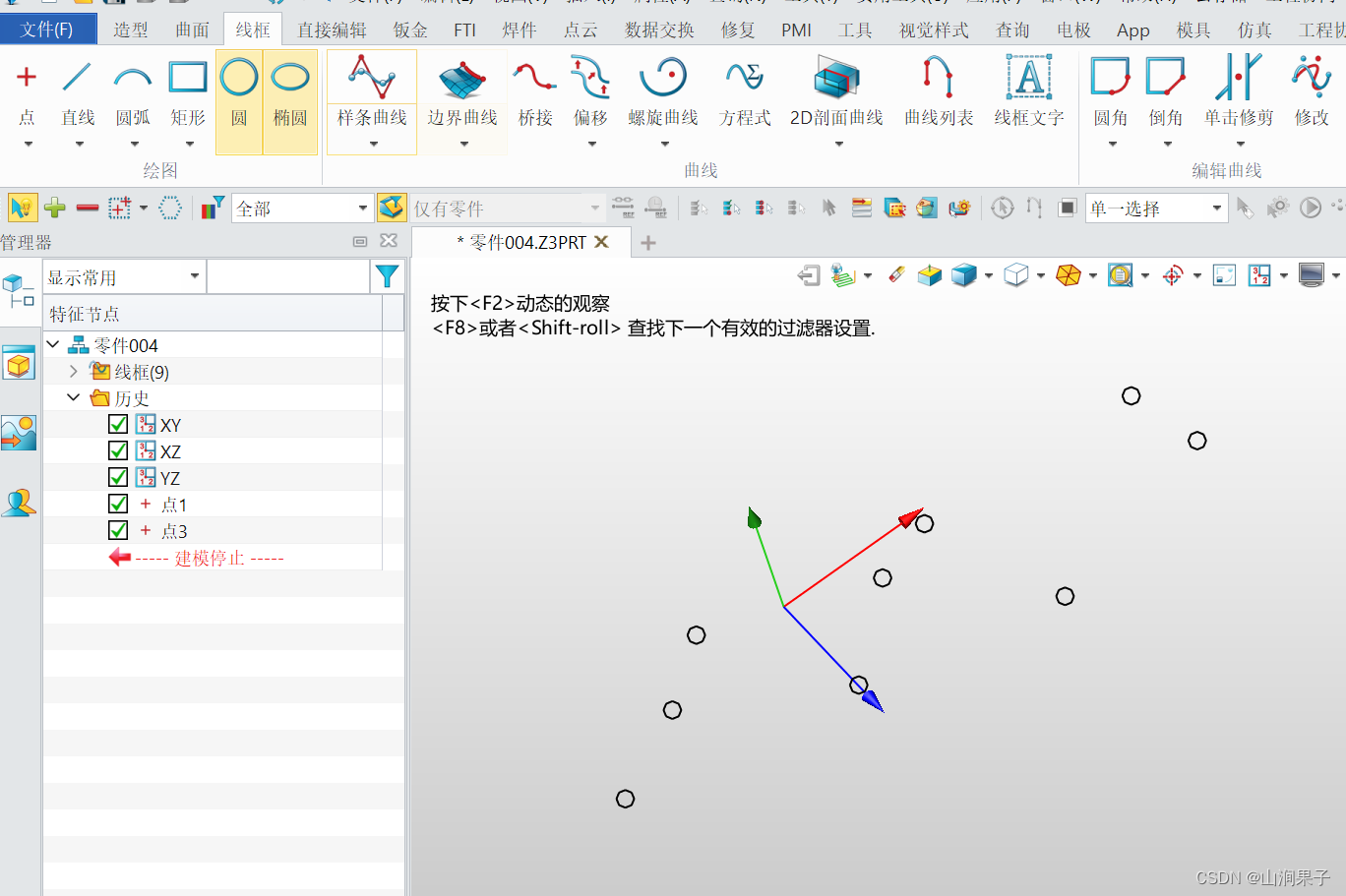Toggle the selection pick filter arrow button

[22, 208]
